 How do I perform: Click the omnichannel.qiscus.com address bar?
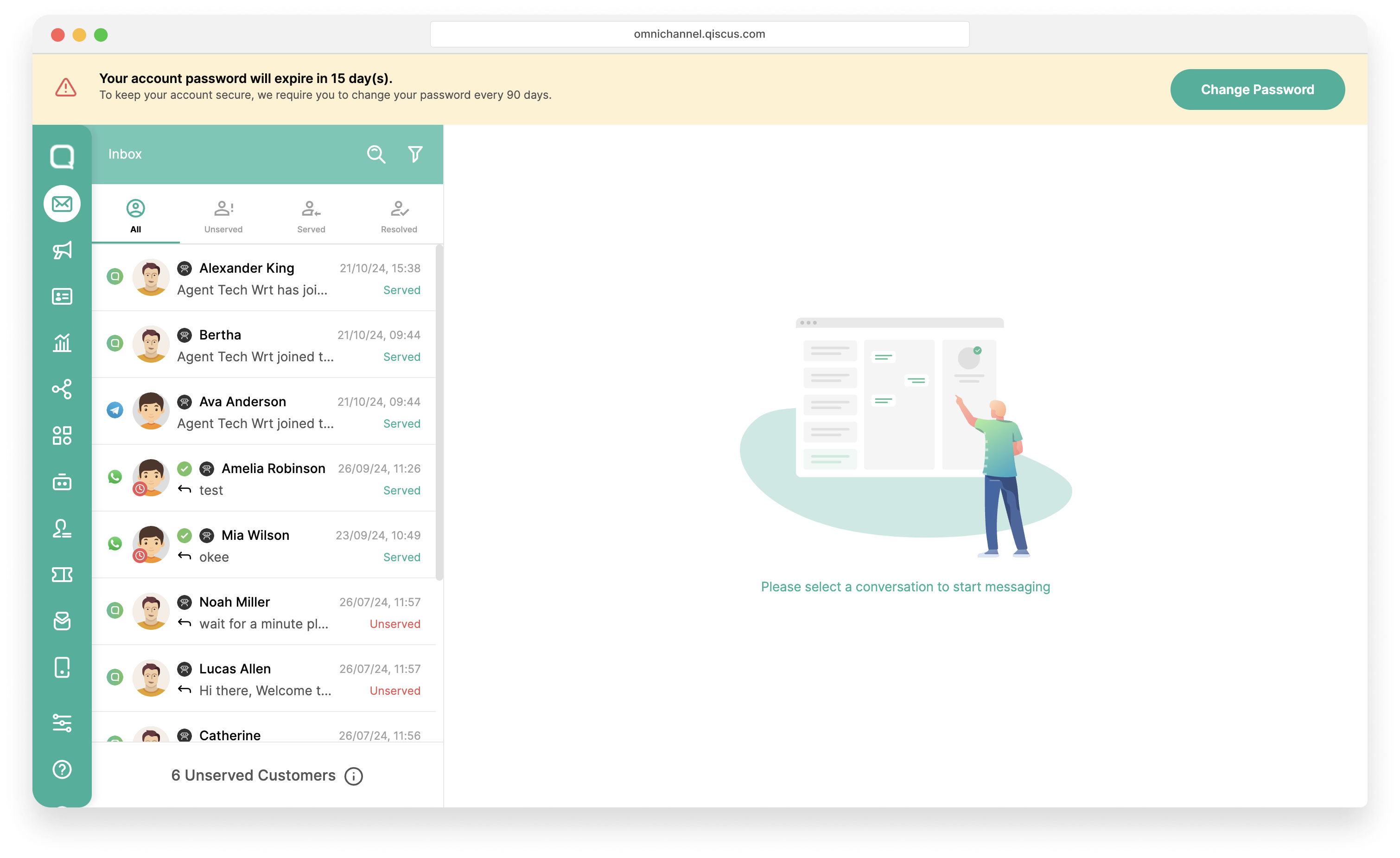700,34
